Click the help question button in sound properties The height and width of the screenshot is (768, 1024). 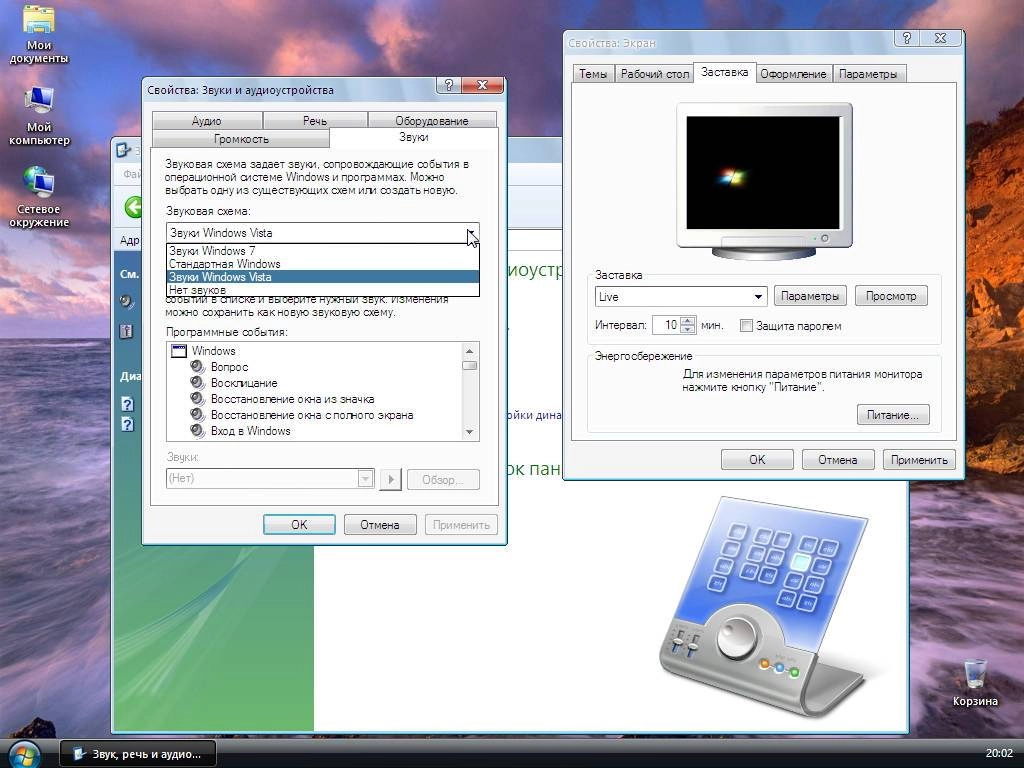click(448, 86)
